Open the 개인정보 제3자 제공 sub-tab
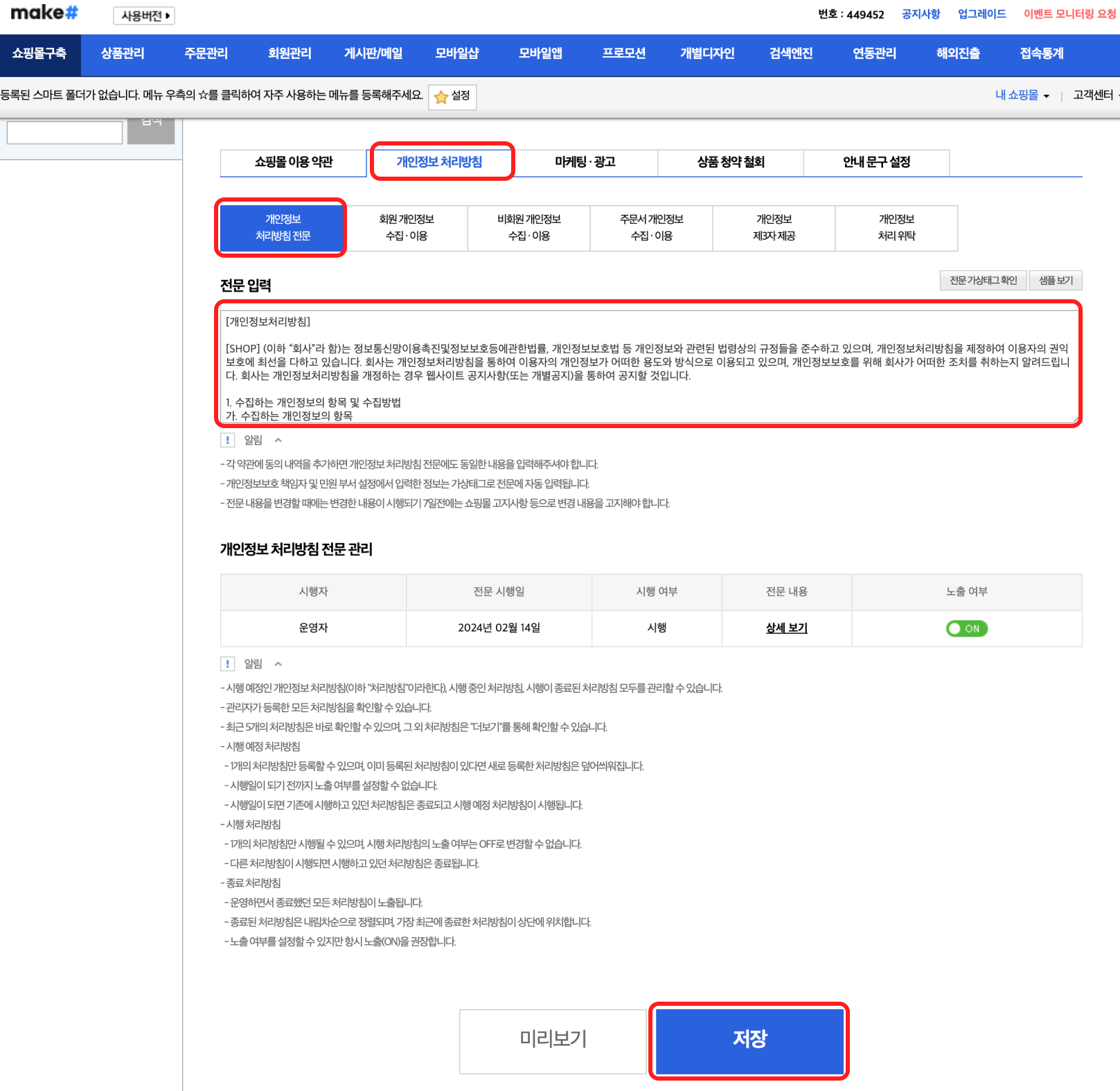This screenshot has height=1091, width=1120. pyautogui.click(x=774, y=228)
